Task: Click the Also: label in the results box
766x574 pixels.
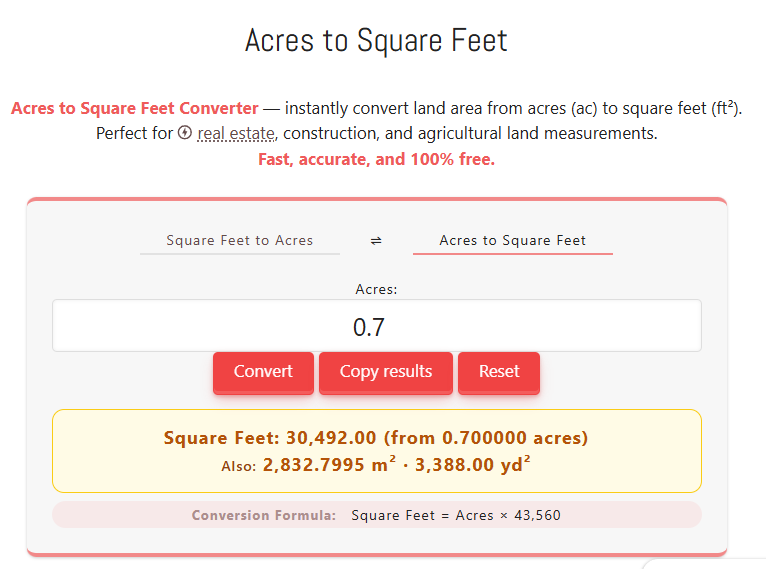Action: pos(239,466)
